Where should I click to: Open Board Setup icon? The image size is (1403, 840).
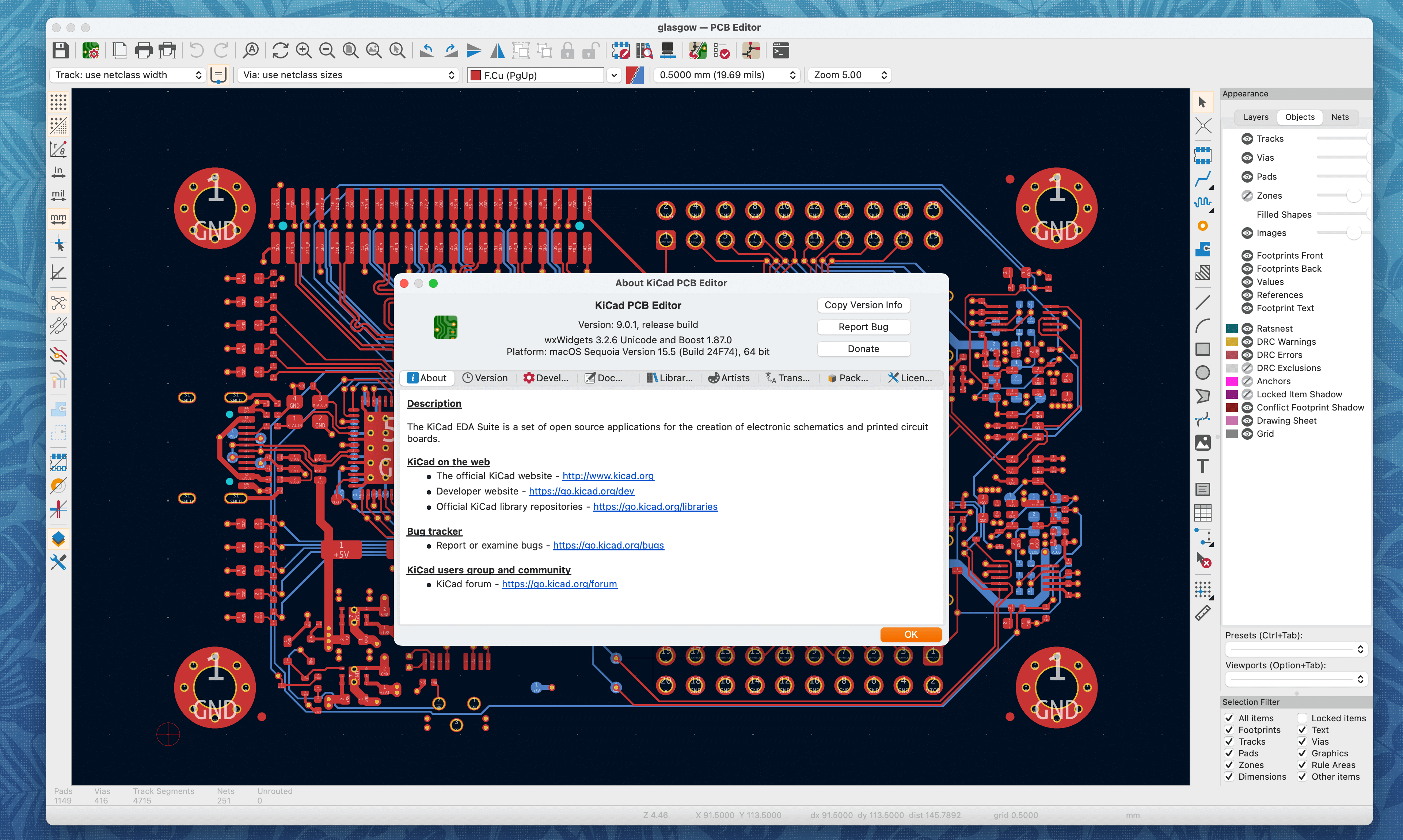[x=91, y=51]
